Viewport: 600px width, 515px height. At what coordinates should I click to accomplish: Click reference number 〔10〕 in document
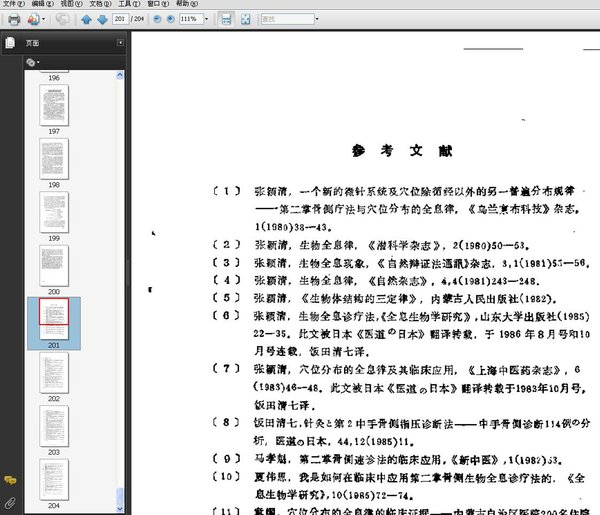click(227, 476)
